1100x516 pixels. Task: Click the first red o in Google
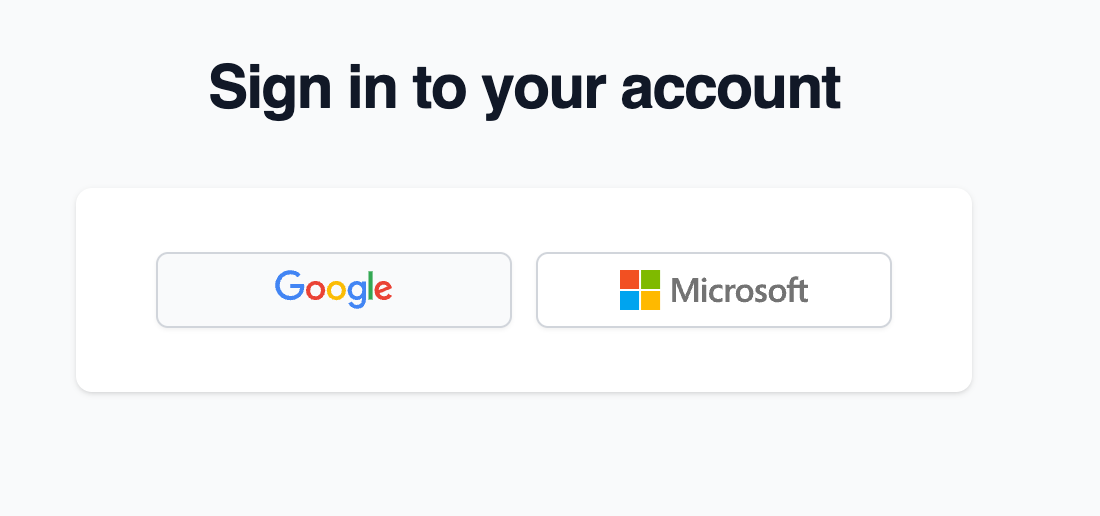tap(313, 290)
